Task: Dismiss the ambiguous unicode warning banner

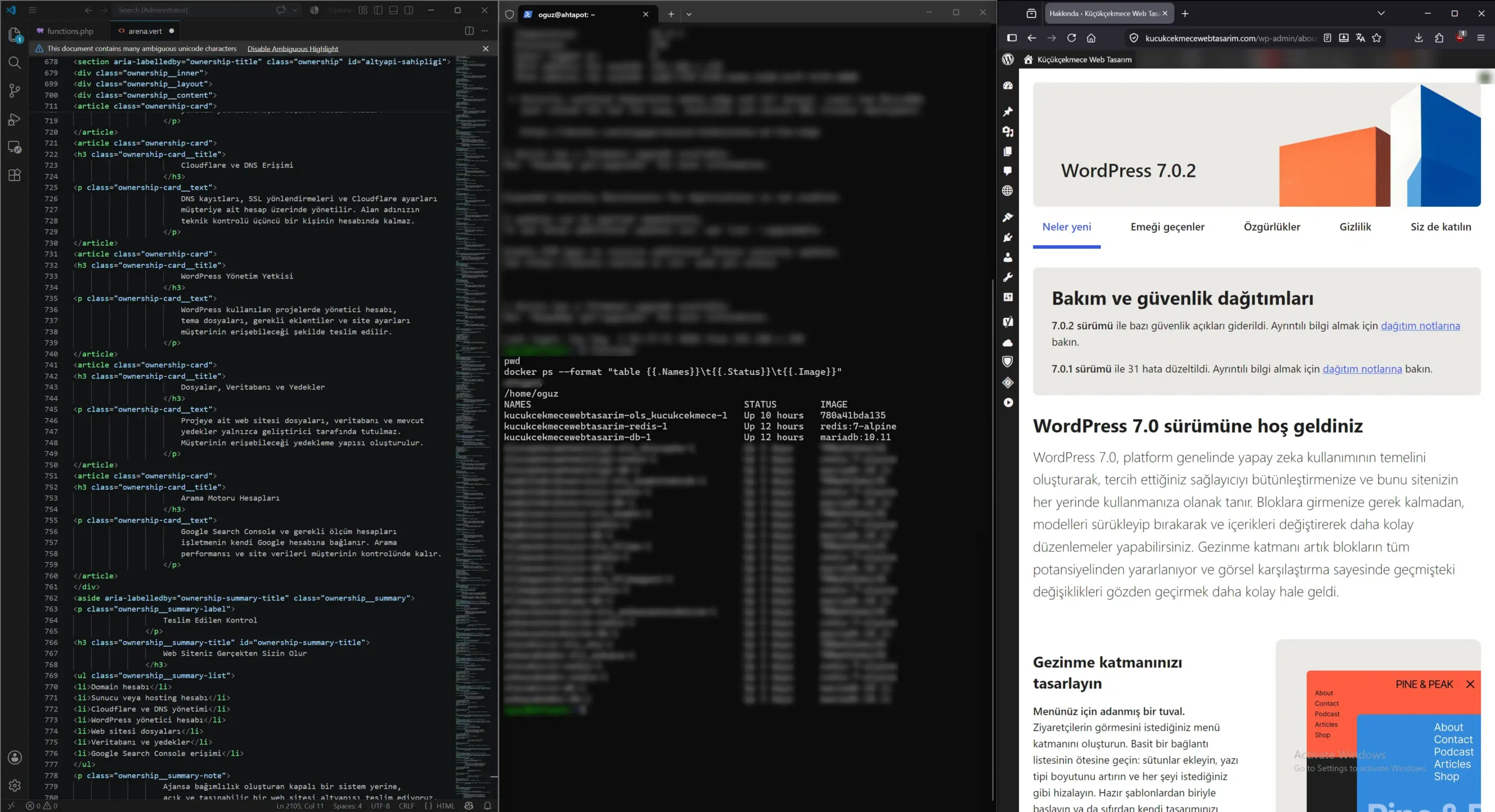Action: (485, 49)
